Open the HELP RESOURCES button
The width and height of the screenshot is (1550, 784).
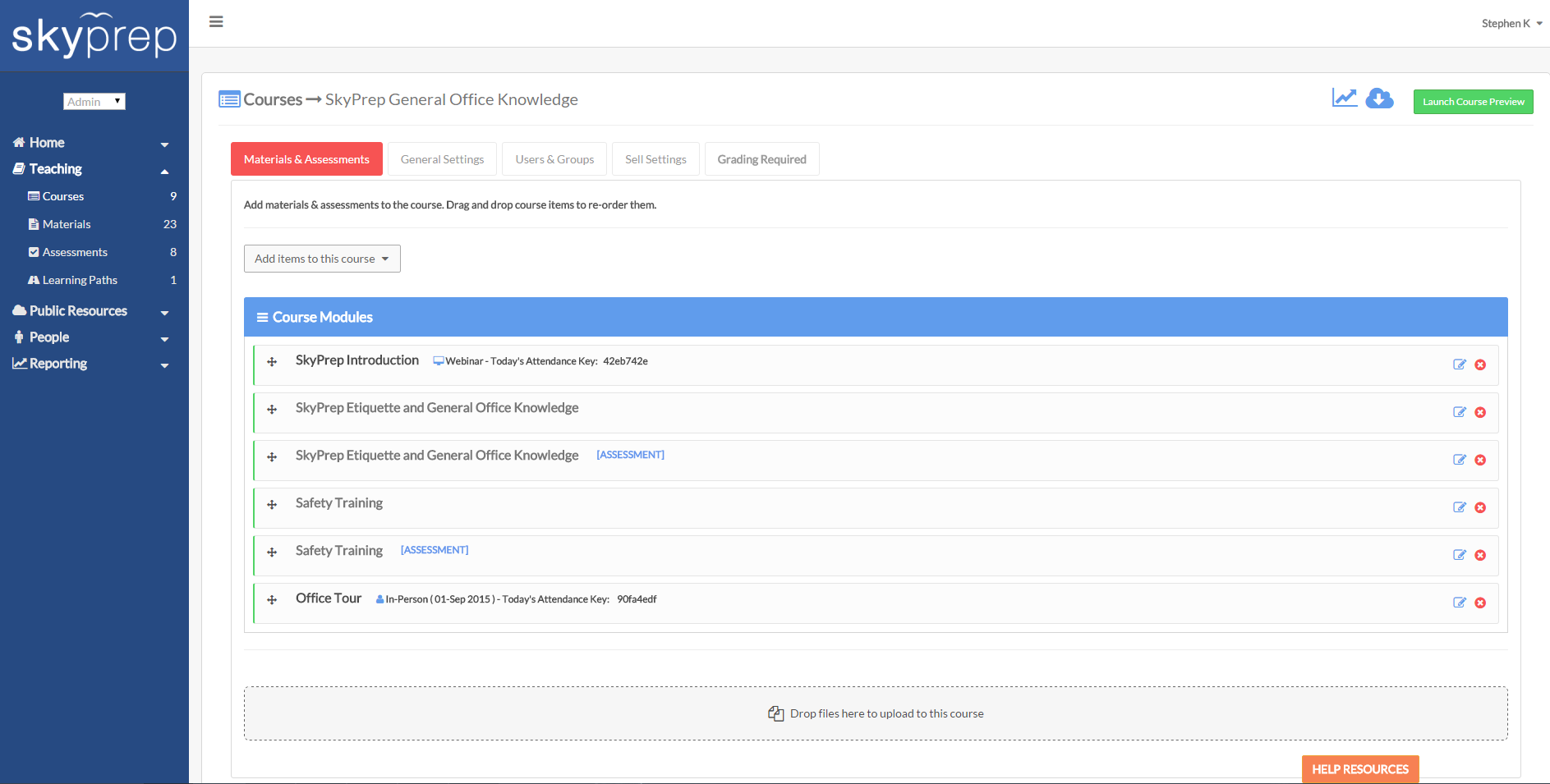1360,769
